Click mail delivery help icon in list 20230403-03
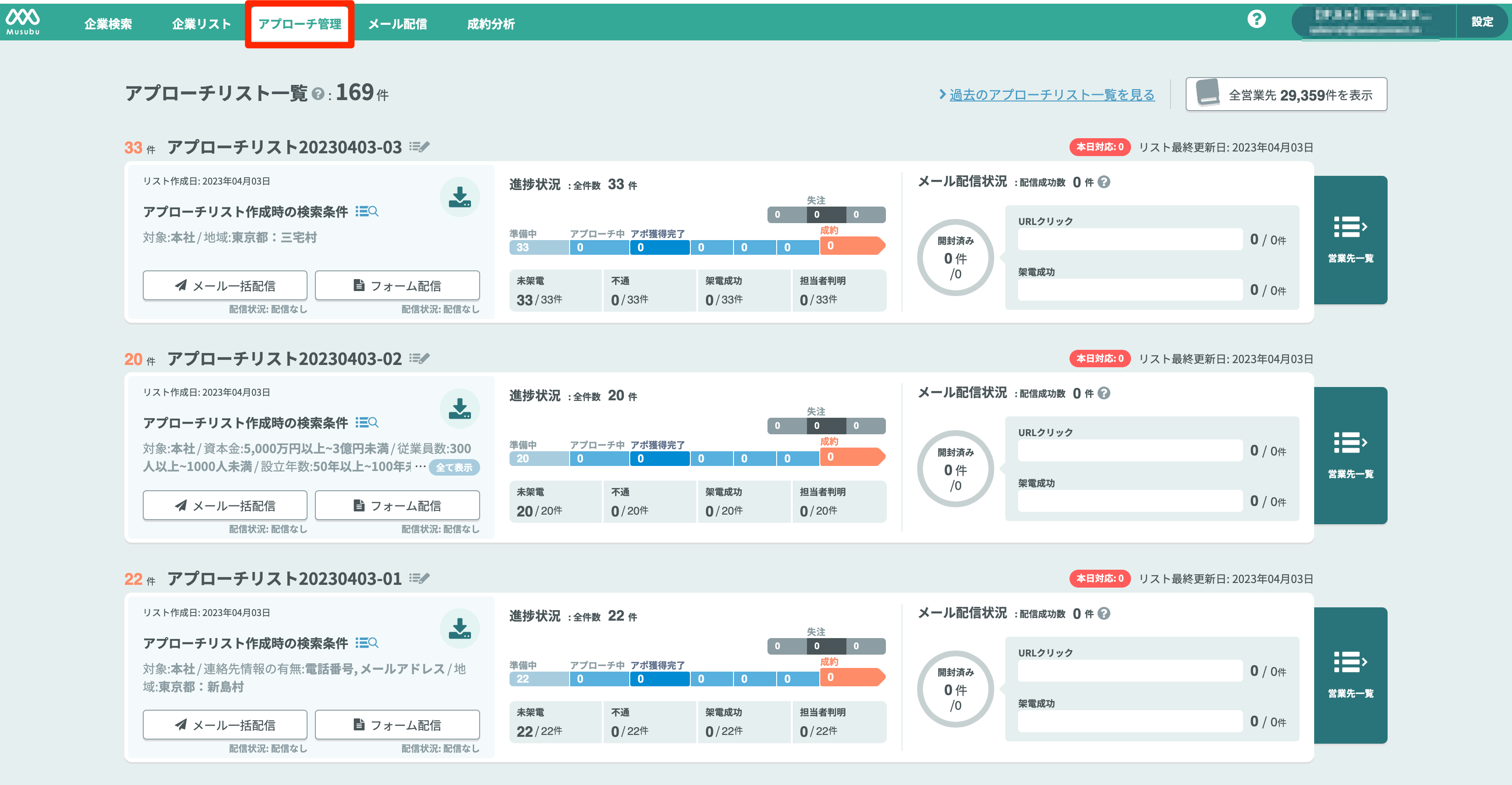 1104,182
